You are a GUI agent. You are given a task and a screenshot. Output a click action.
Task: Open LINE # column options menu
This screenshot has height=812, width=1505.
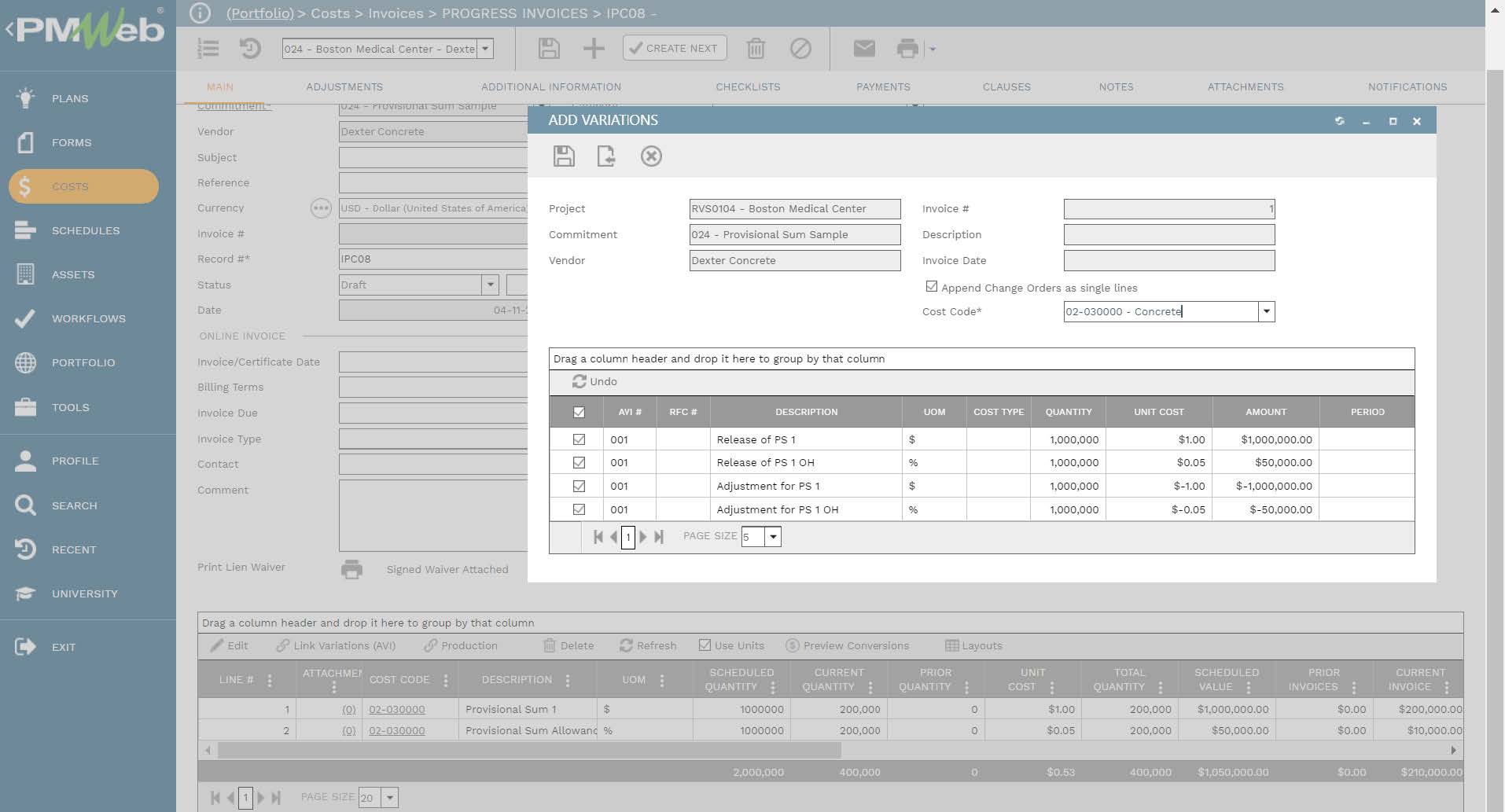click(x=270, y=680)
